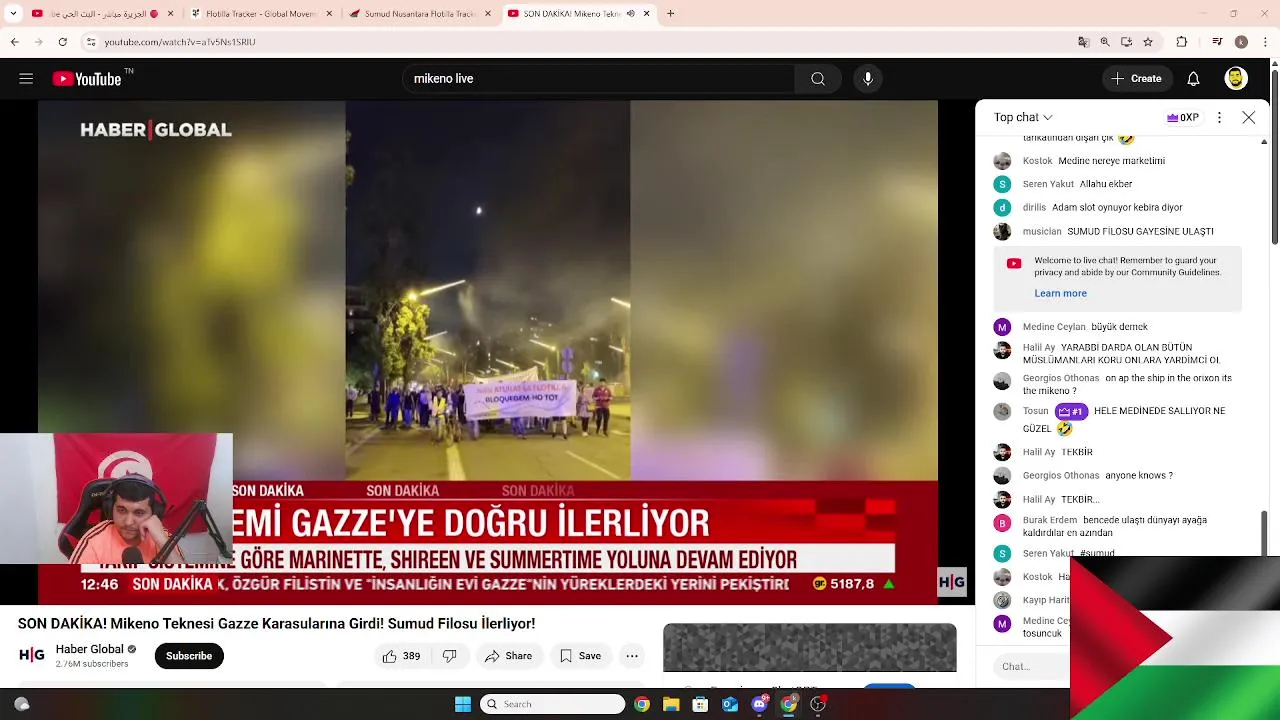Share the video

(508, 656)
